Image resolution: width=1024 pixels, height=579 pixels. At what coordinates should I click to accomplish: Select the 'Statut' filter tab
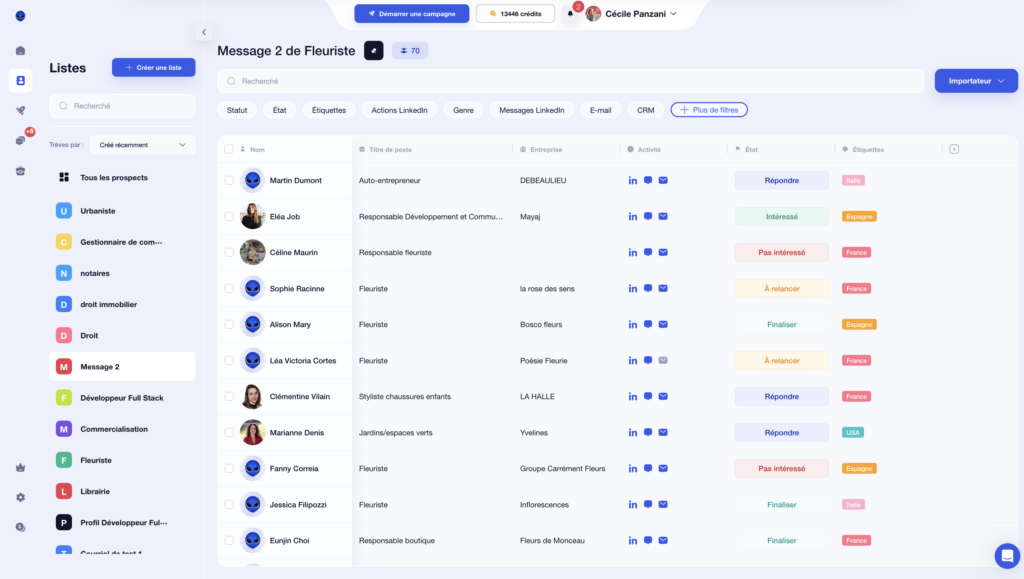(239, 110)
